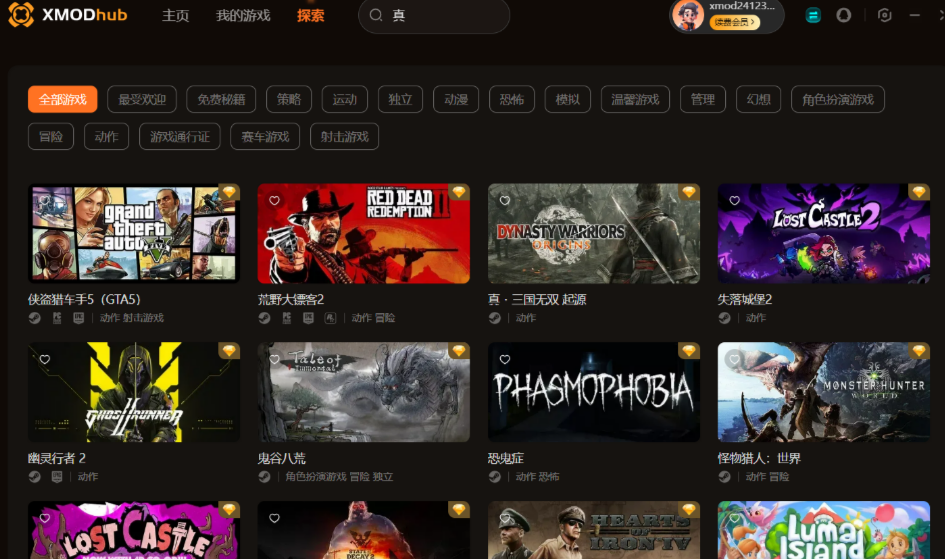Favorite Dynasty Warriors Origins heart icon

click(504, 201)
